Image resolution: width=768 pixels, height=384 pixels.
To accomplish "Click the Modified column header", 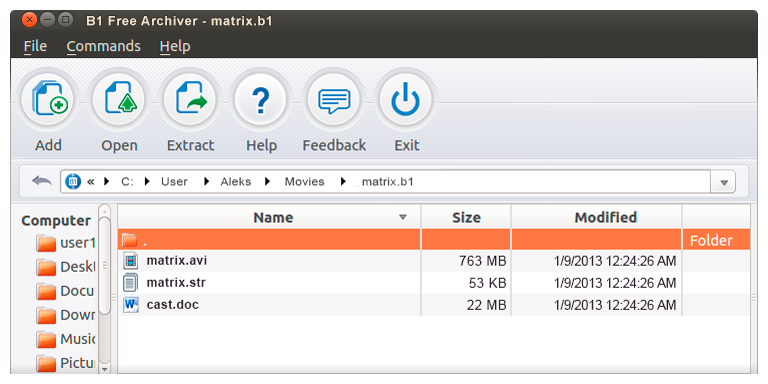I will coord(605,217).
